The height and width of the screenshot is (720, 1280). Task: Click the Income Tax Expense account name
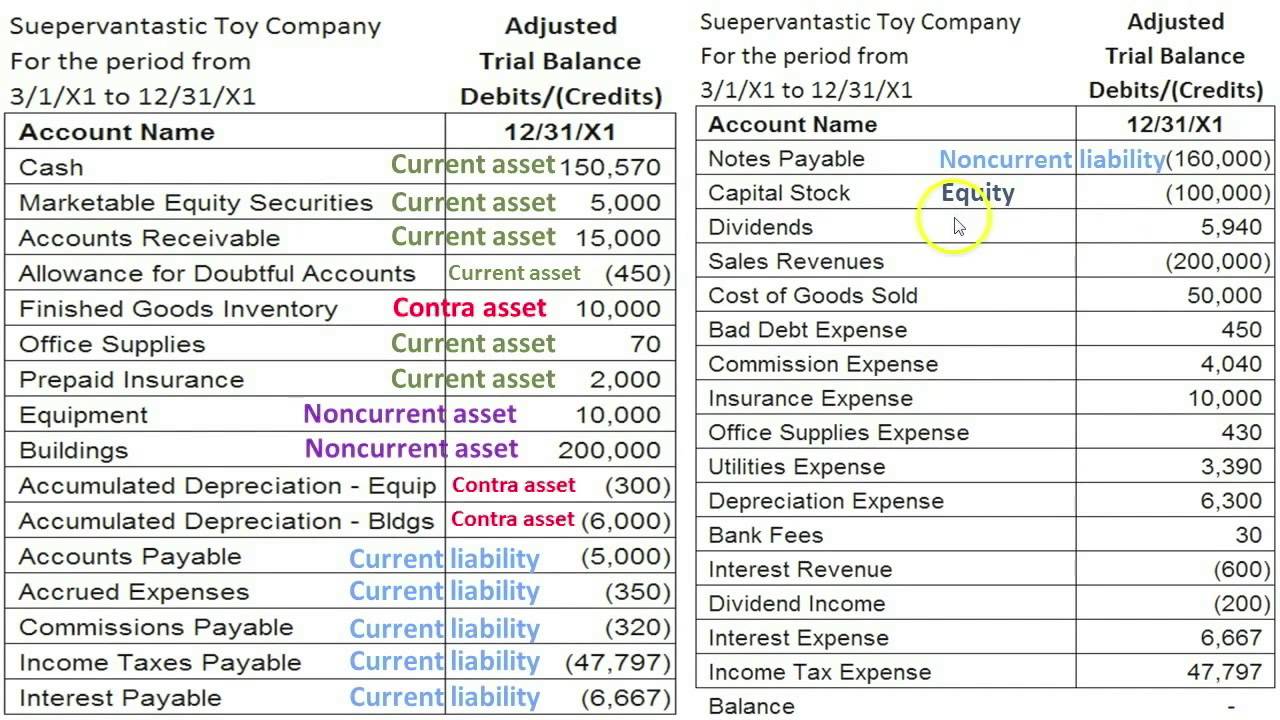click(x=819, y=672)
